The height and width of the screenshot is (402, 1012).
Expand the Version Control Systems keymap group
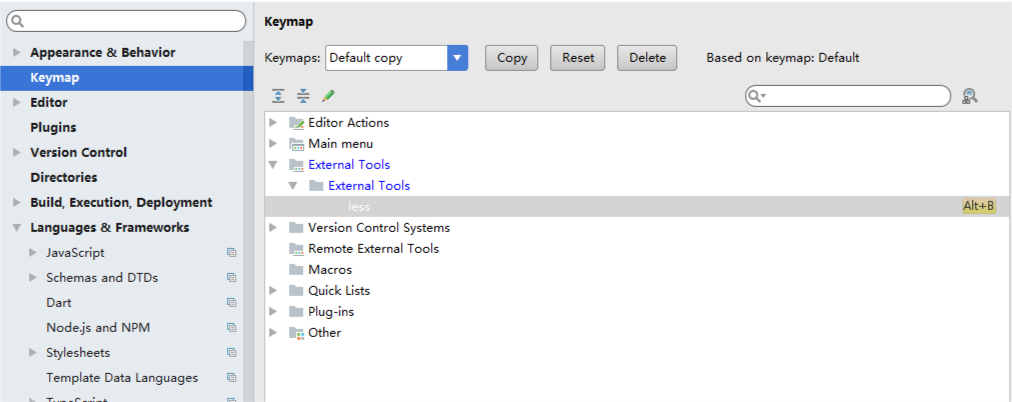coord(274,228)
